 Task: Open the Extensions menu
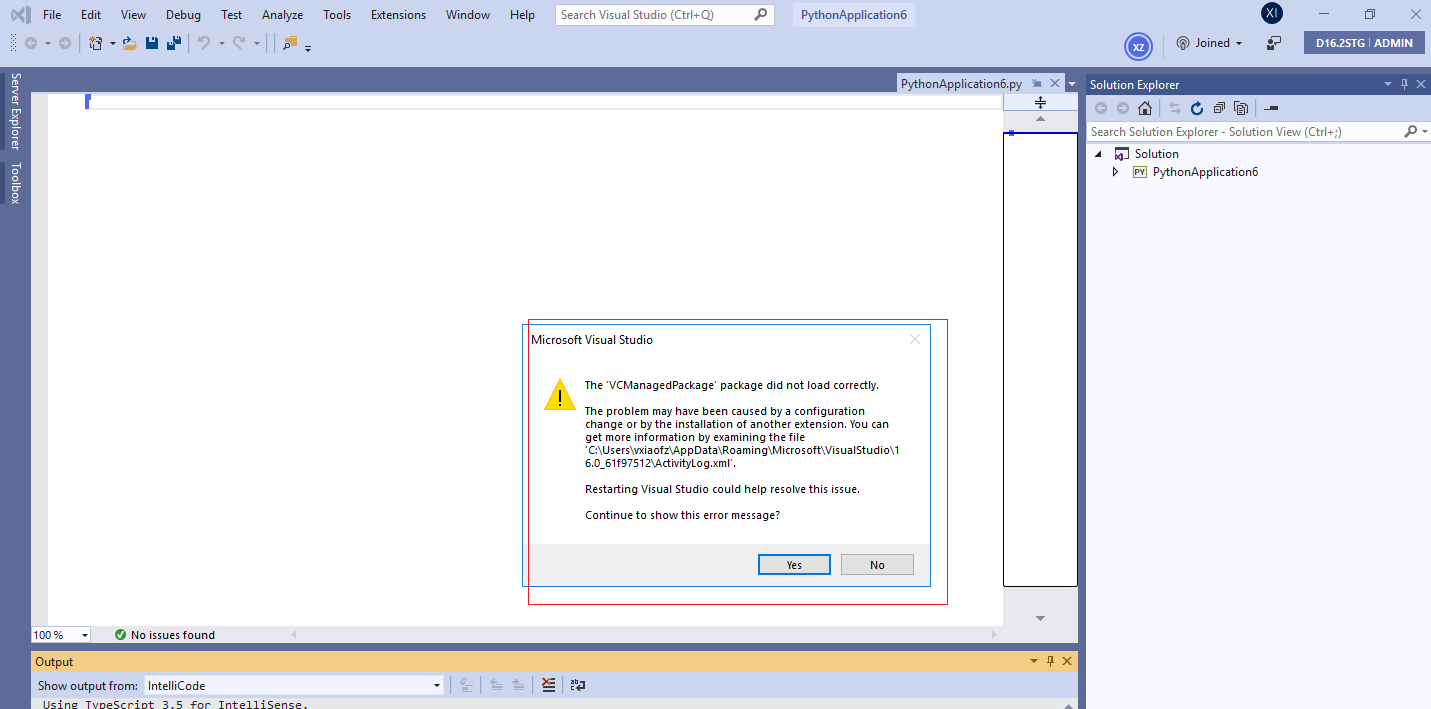398,15
